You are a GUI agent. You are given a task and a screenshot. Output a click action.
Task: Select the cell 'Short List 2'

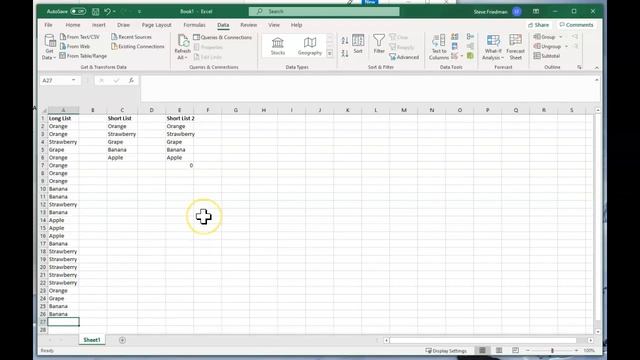pos(180,118)
